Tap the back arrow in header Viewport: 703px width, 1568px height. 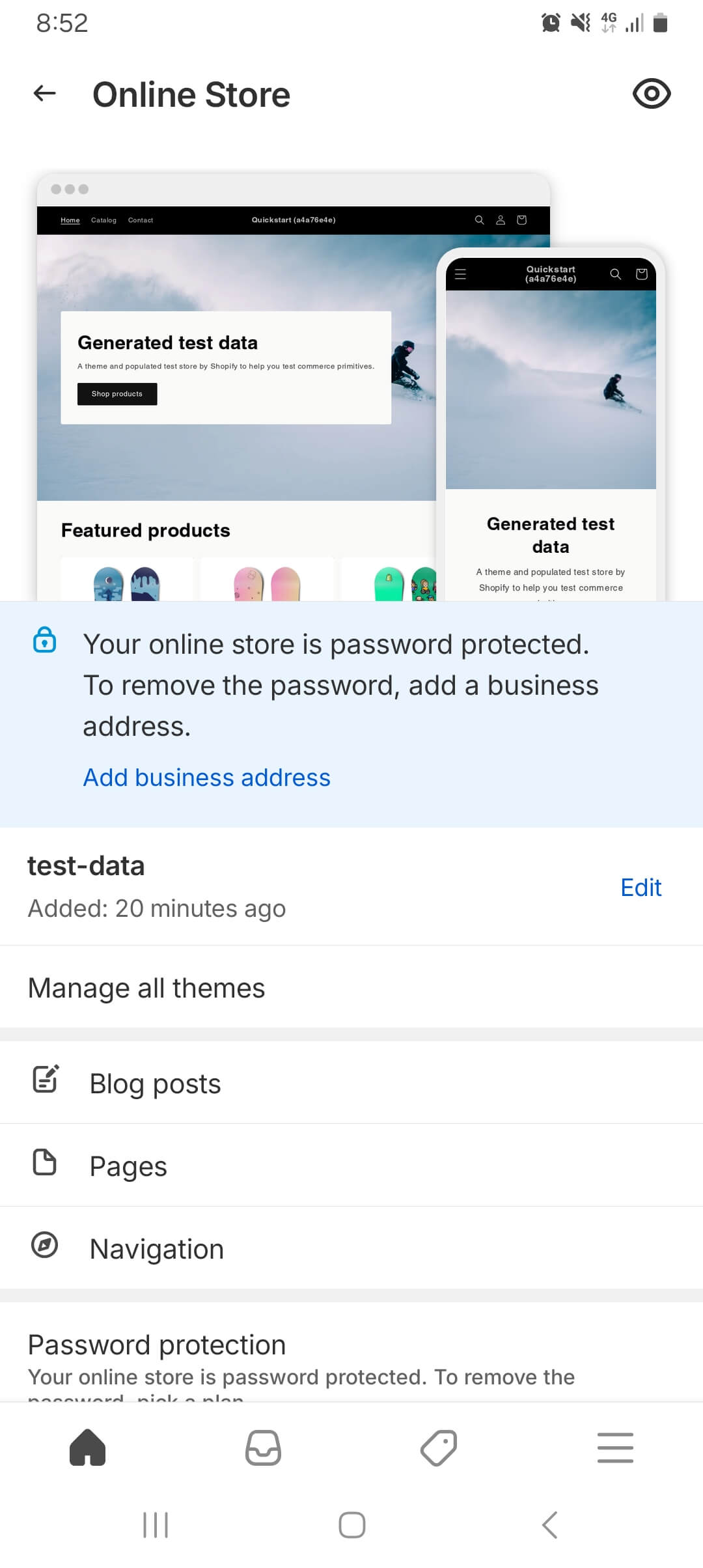45,94
